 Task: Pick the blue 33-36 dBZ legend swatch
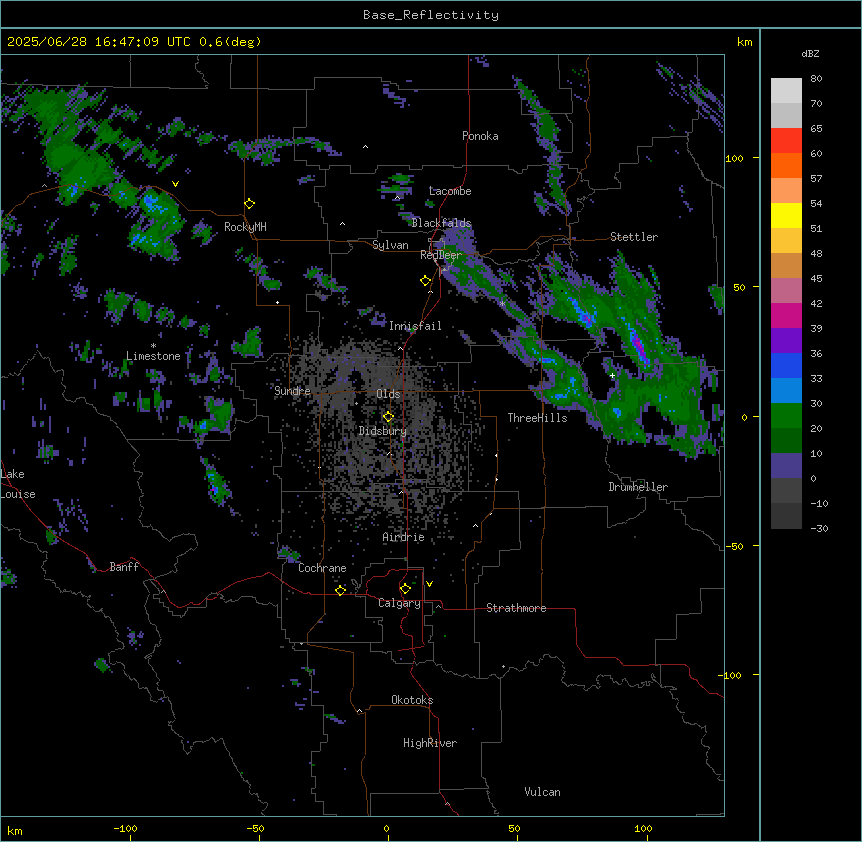pos(786,365)
